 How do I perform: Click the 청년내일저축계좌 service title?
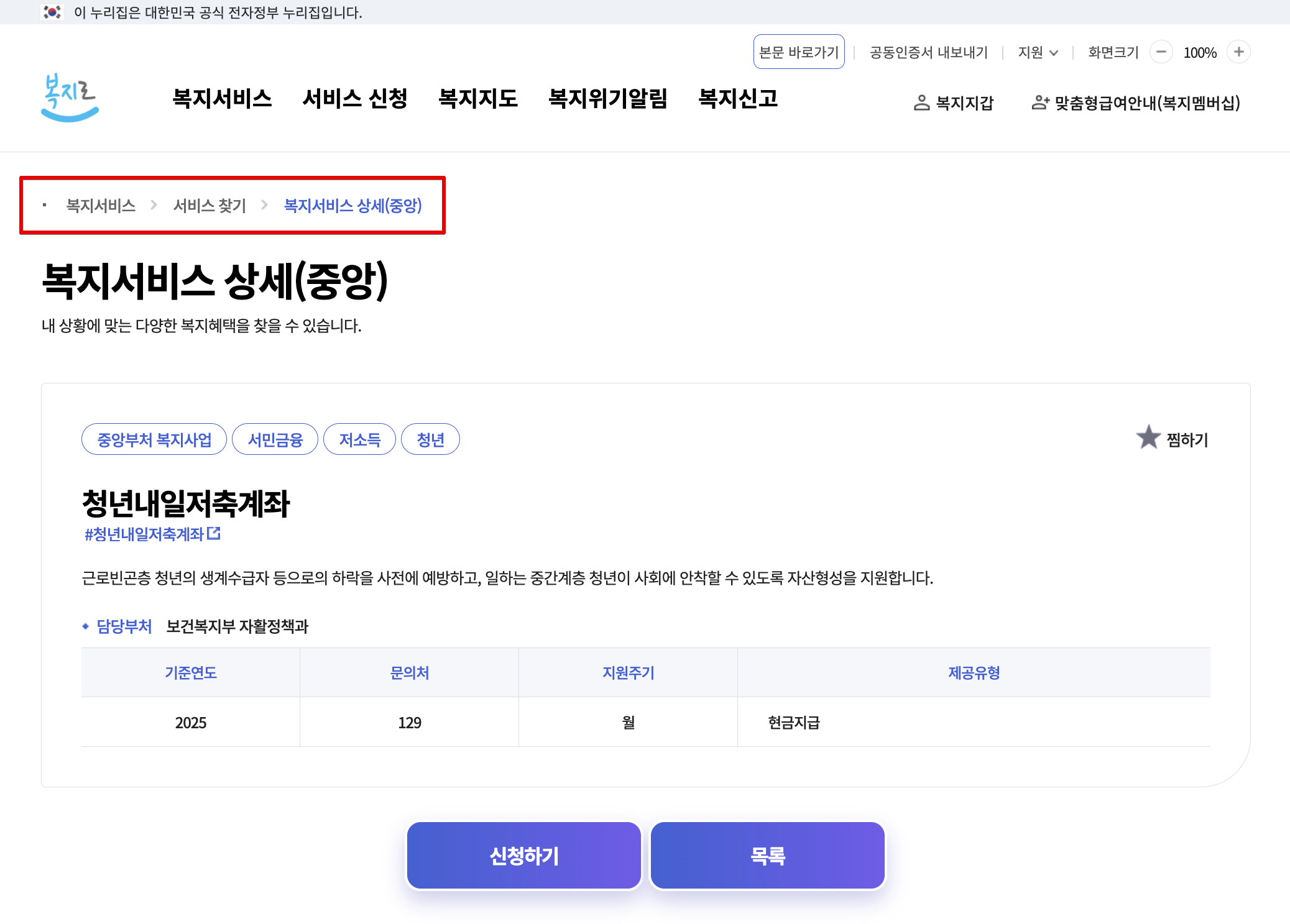[x=186, y=503]
